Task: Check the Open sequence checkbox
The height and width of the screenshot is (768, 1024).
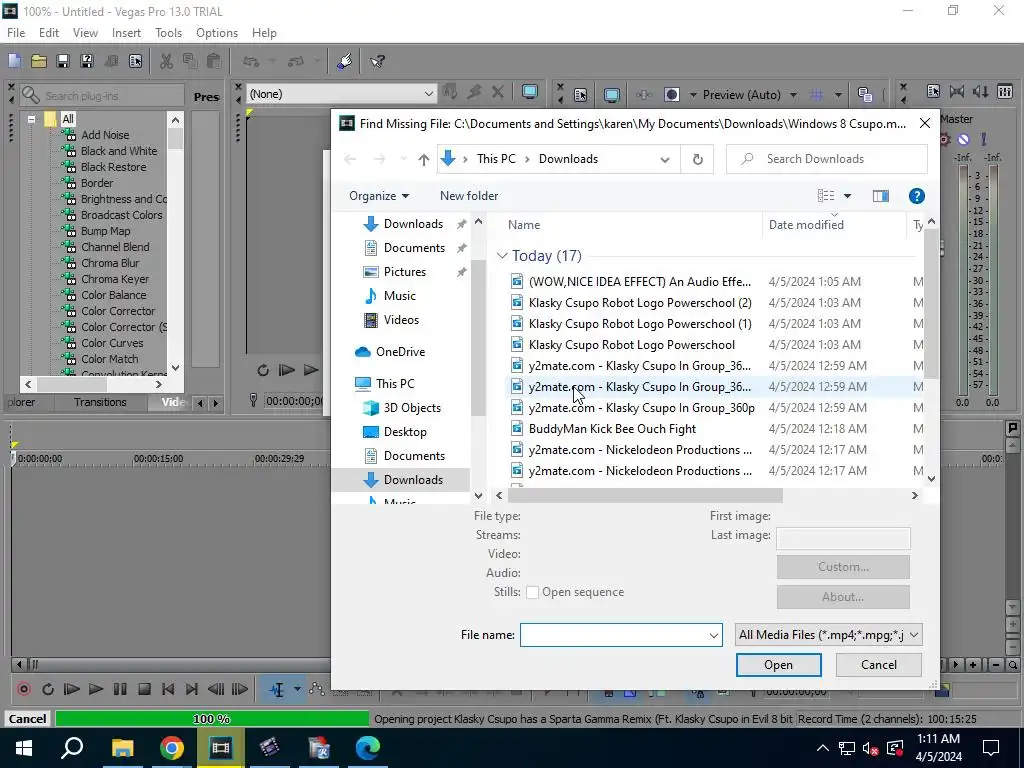Action: pos(532,592)
